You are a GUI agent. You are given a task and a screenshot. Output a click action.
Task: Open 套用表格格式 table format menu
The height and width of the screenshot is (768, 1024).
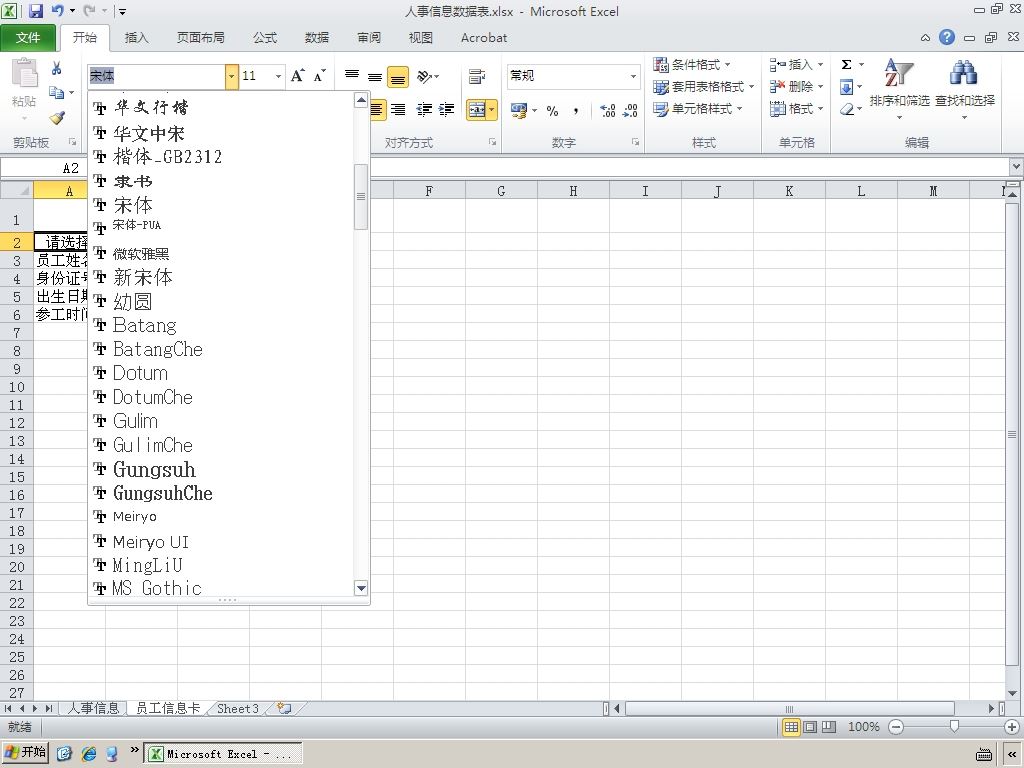(x=703, y=86)
